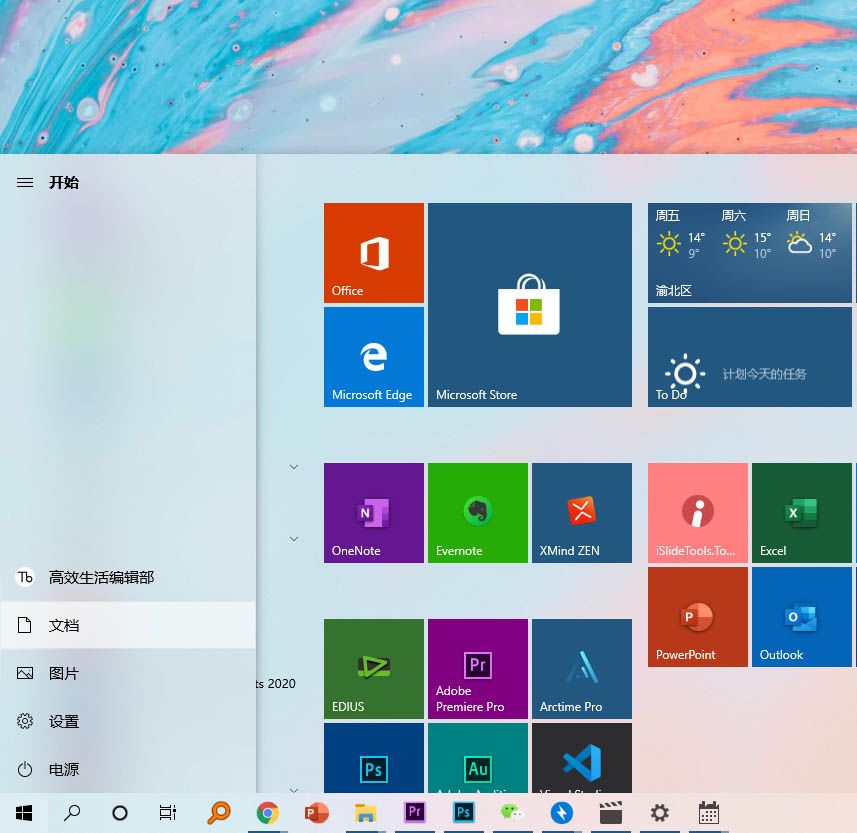Launch the PowerPoint tile

pos(697,617)
